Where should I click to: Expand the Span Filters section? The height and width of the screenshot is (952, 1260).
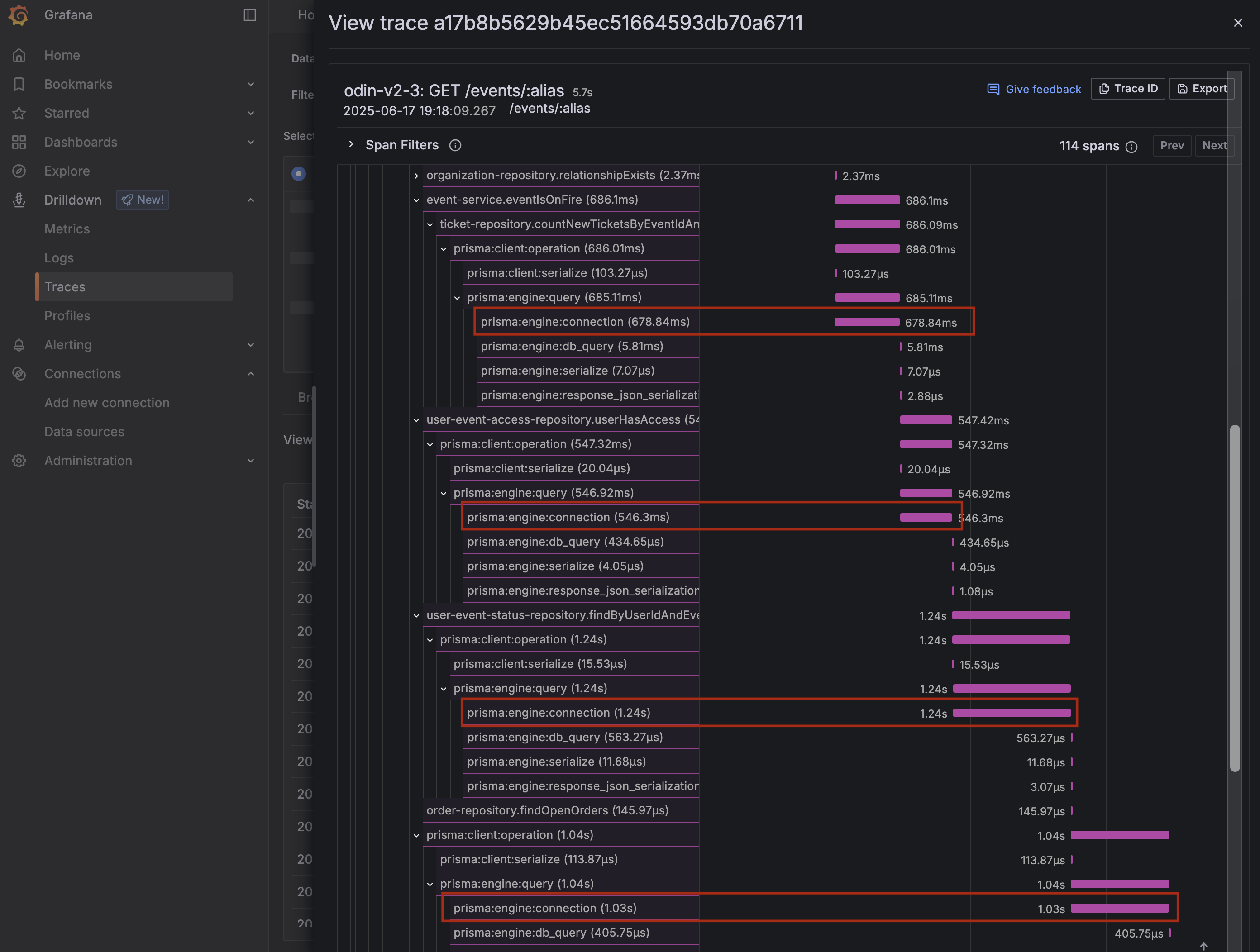pos(351,145)
